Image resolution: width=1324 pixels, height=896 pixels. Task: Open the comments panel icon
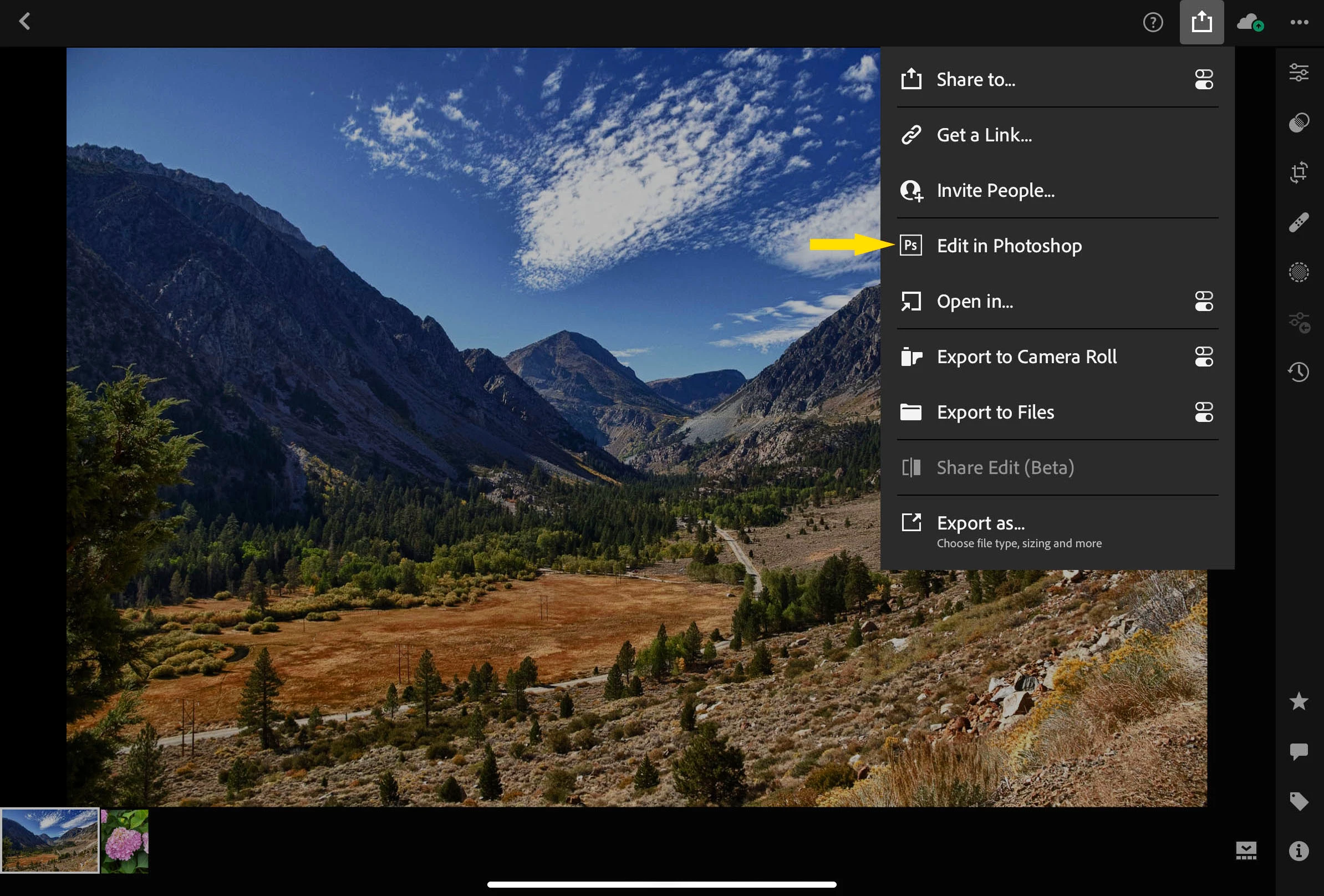[x=1298, y=751]
